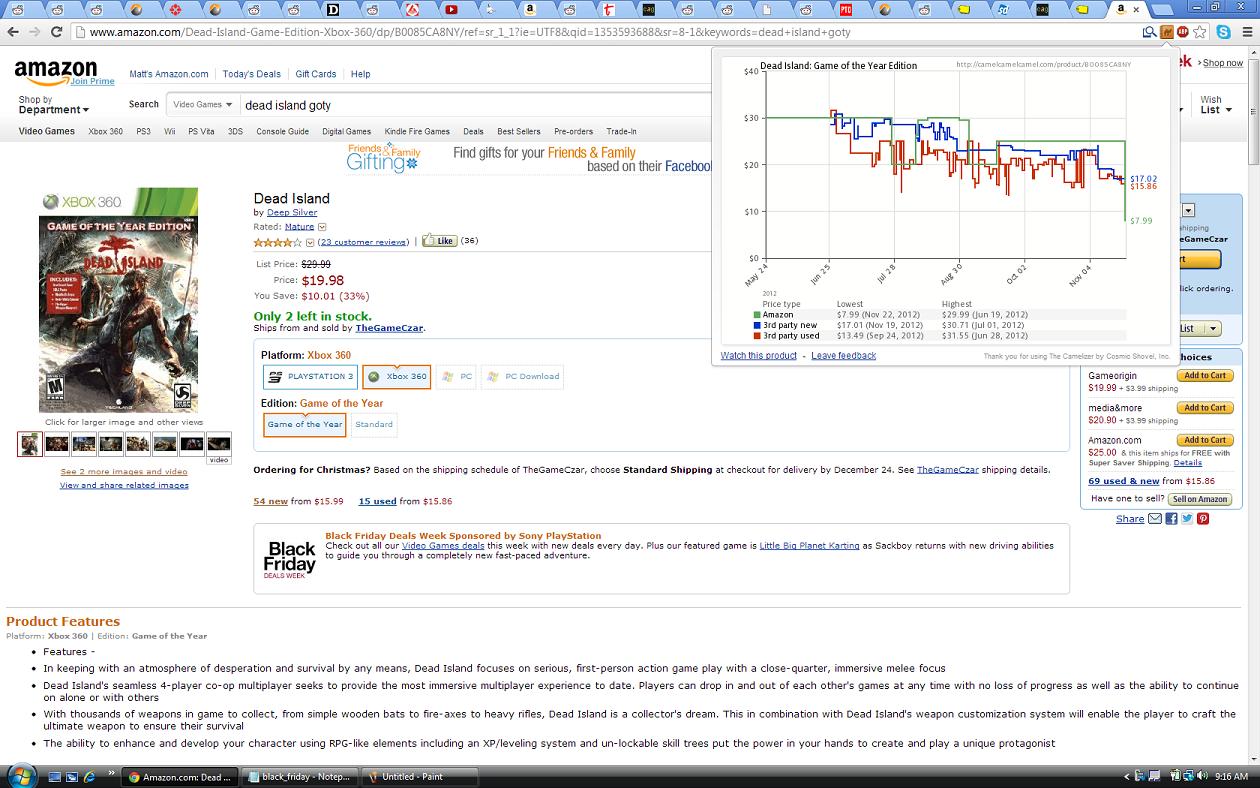Click the Internet Explorer quick launch icon
The width and height of the screenshot is (1260, 788).
[89, 777]
